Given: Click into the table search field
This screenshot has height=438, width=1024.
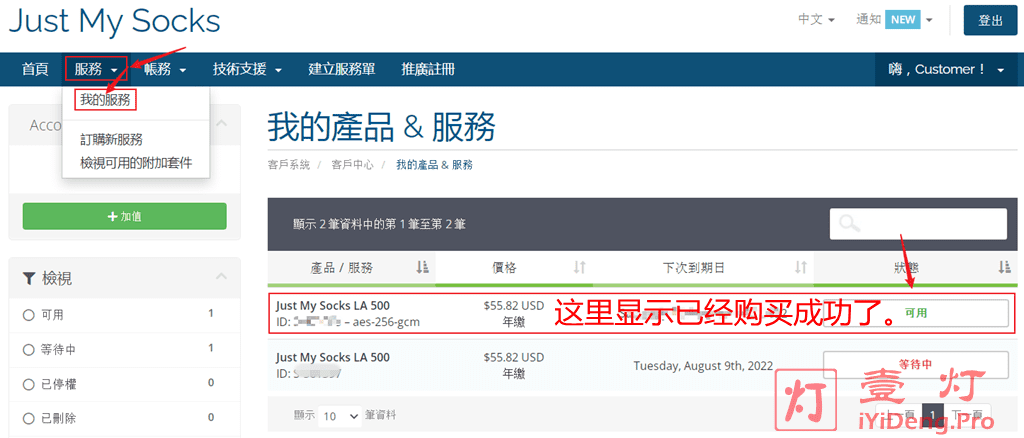Looking at the screenshot, I should (x=918, y=224).
